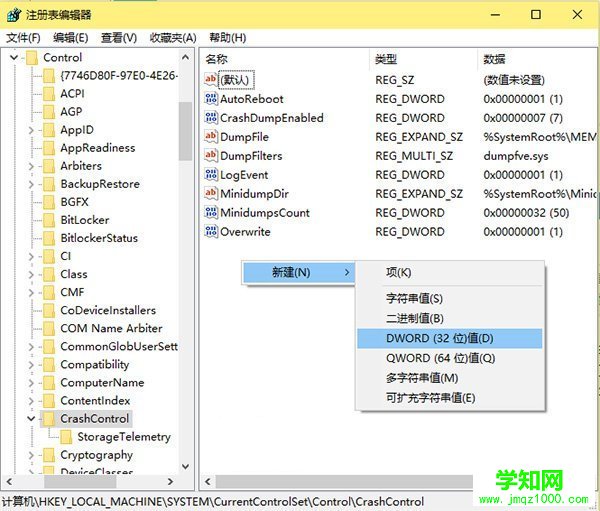
Task: Choose 项(K) in the new submenu
Action: click(x=450, y=273)
